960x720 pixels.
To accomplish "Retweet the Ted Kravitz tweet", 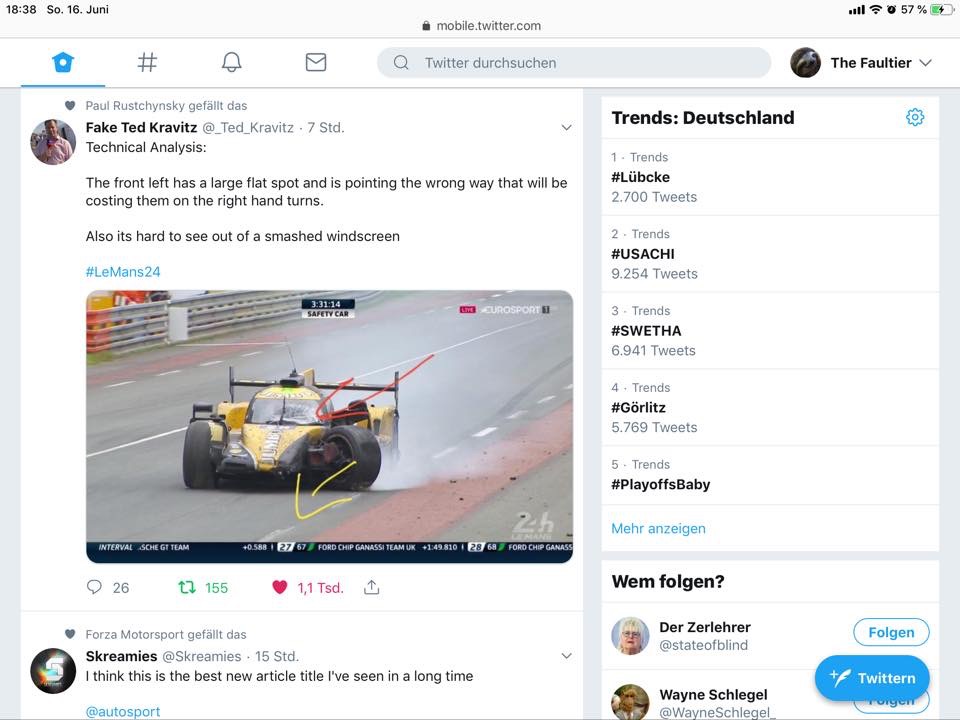I will (x=187, y=588).
